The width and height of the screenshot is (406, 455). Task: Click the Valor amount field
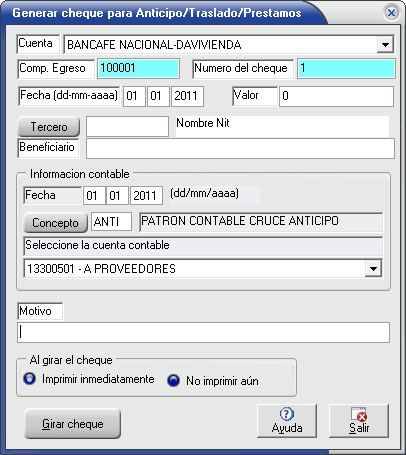[336, 96]
